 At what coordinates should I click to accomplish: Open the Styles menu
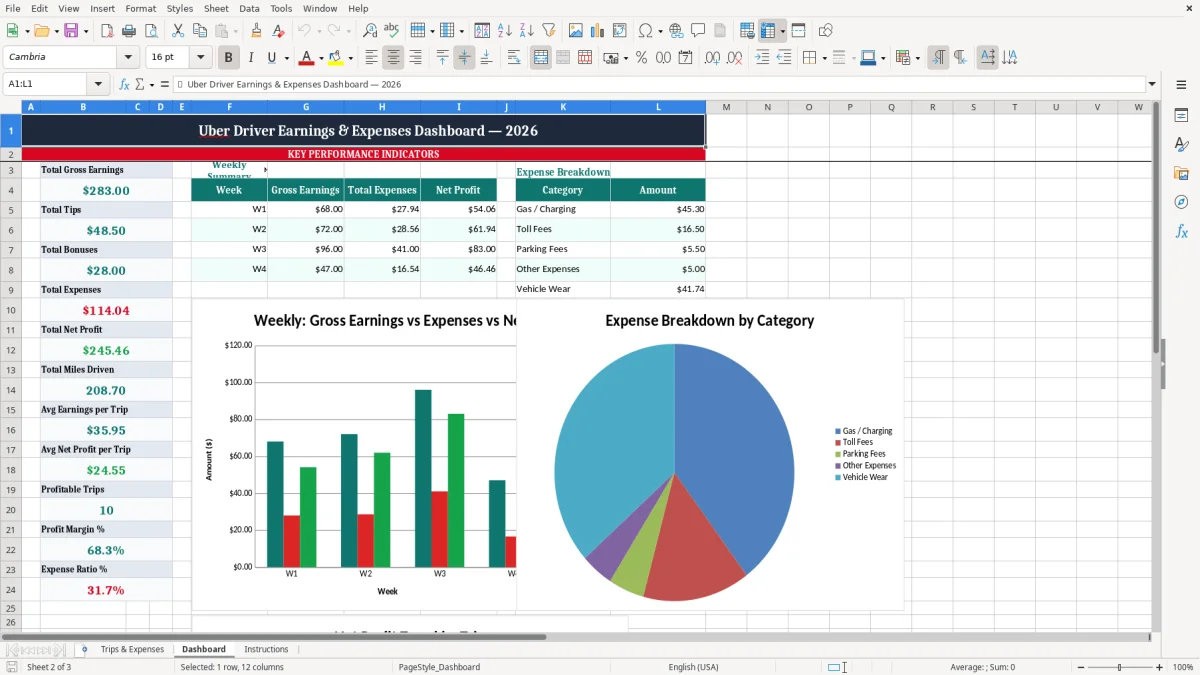(180, 8)
